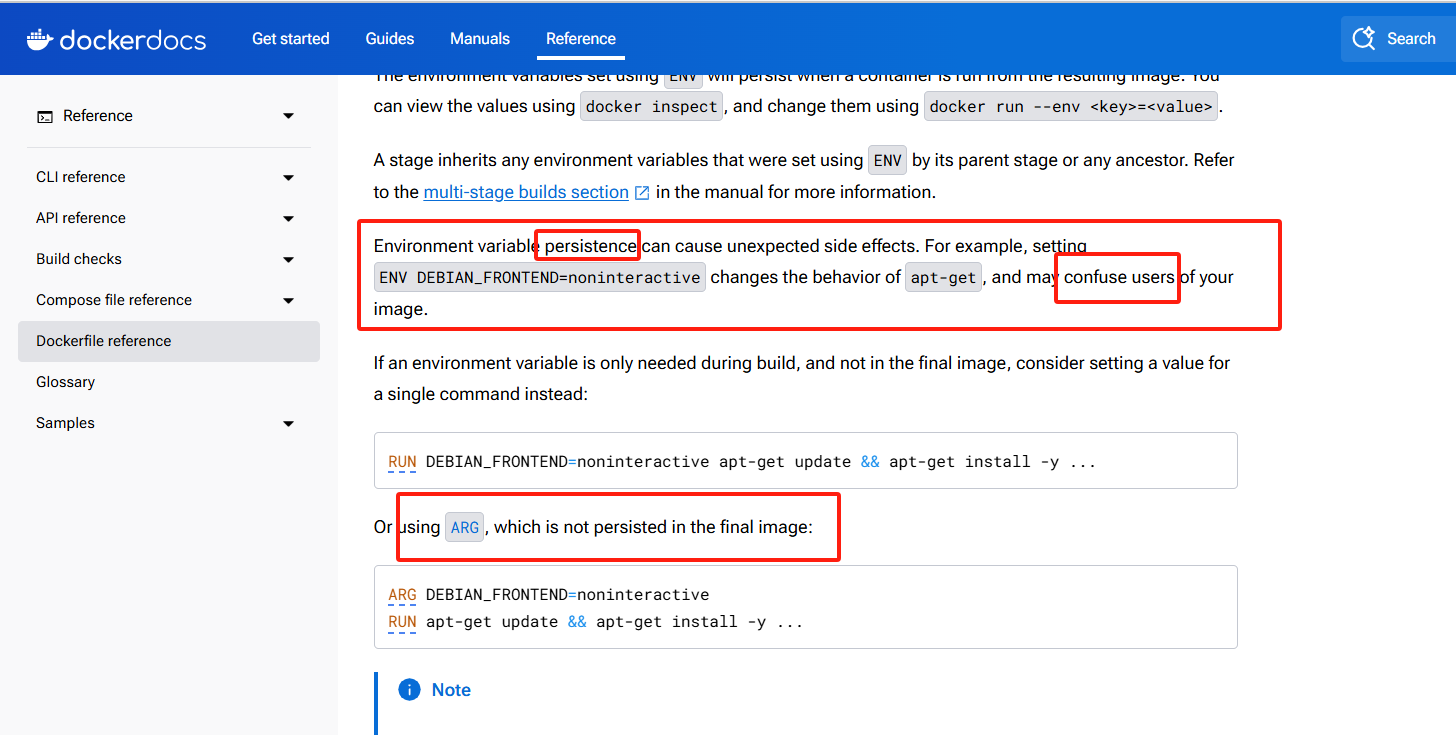Switch to the Guides tab
The height and width of the screenshot is (735, 1456).
tap(390, 39)
